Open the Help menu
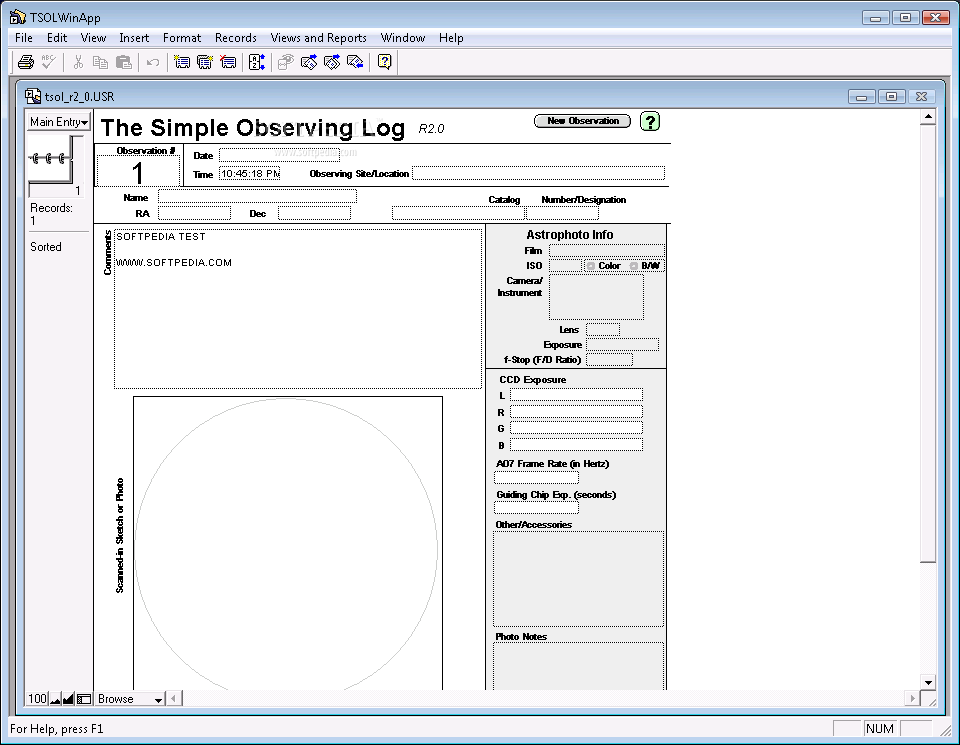 (x=451, y=38)
